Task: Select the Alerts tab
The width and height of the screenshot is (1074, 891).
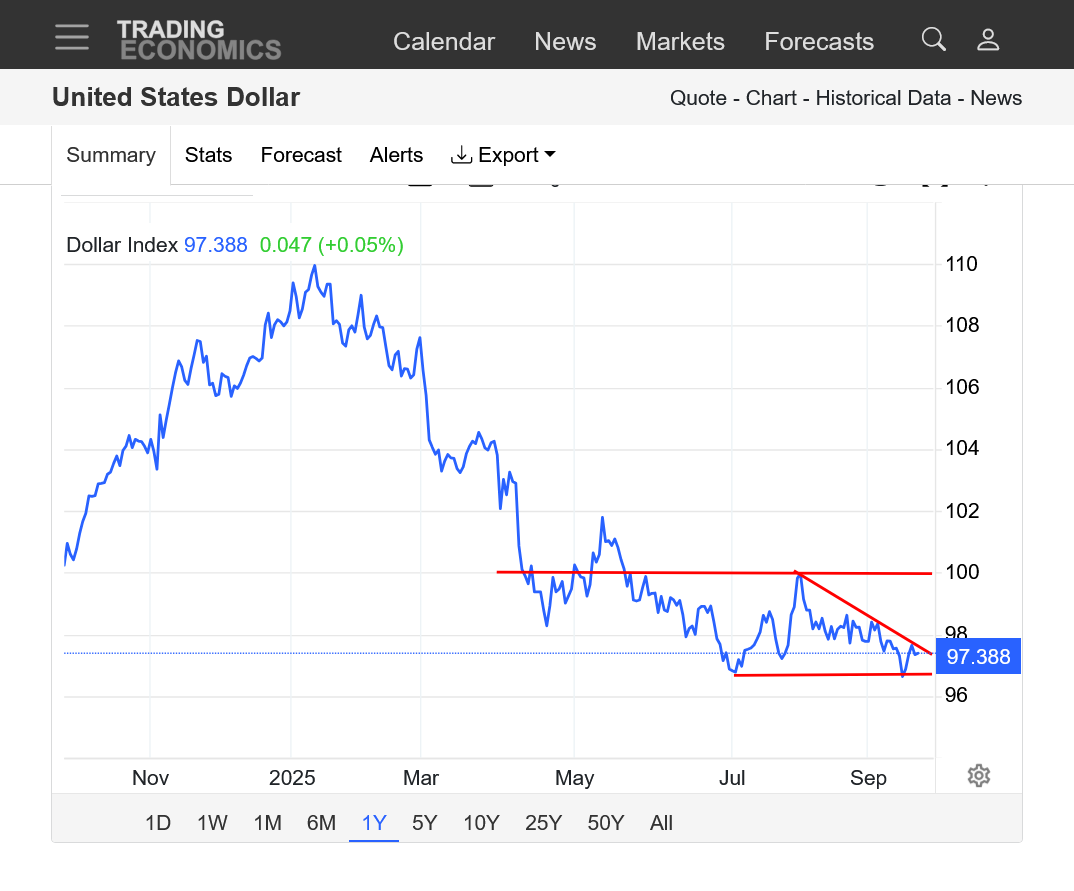Action: coord(396,155)
